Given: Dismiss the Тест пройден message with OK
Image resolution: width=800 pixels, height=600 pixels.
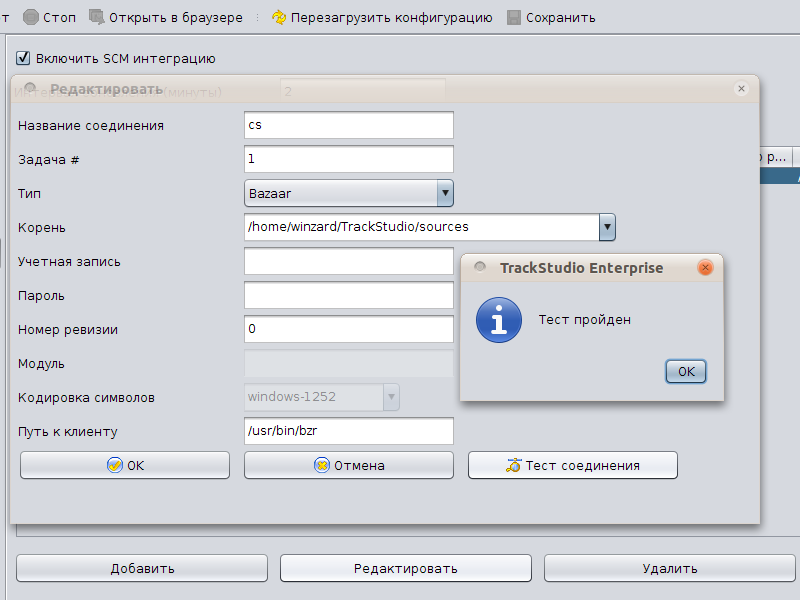Looking at the screenshot, I should 686,371.
